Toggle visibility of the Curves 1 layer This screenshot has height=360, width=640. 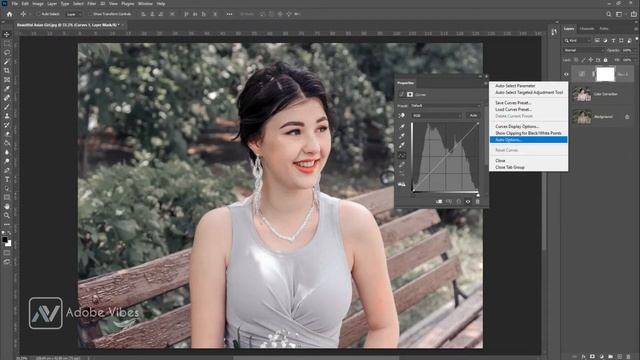click(x=566, y=74)
